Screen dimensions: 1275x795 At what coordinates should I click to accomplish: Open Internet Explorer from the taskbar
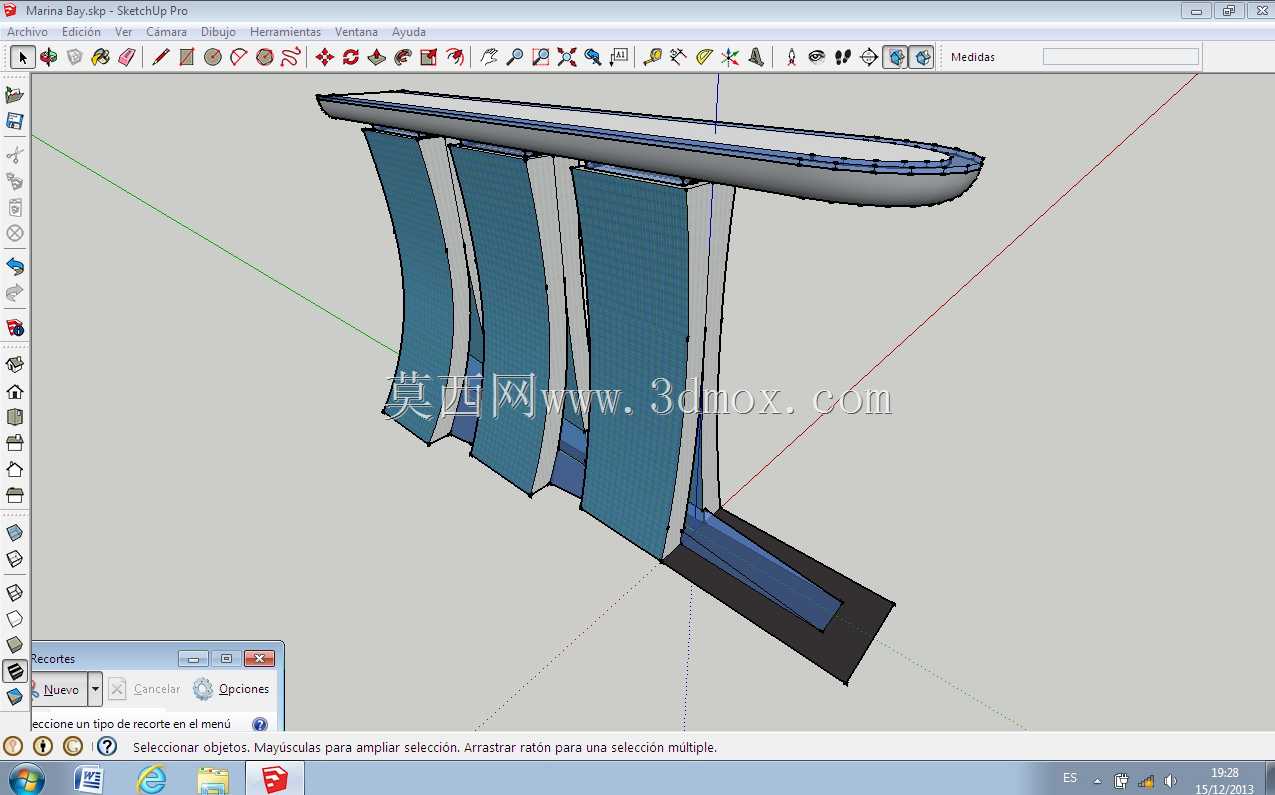pyautogui.click(x=151, y=779)
